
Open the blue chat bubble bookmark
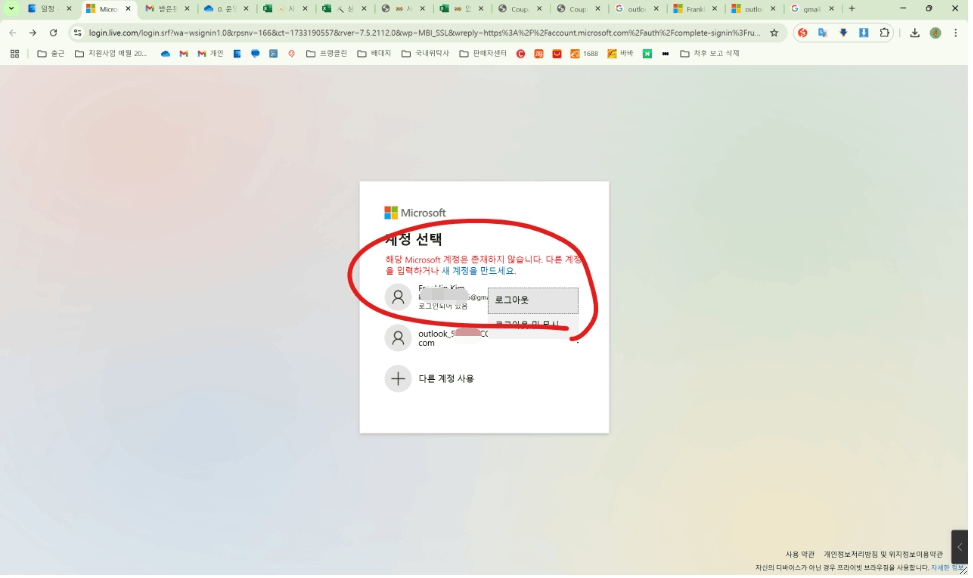pos(256,54)
